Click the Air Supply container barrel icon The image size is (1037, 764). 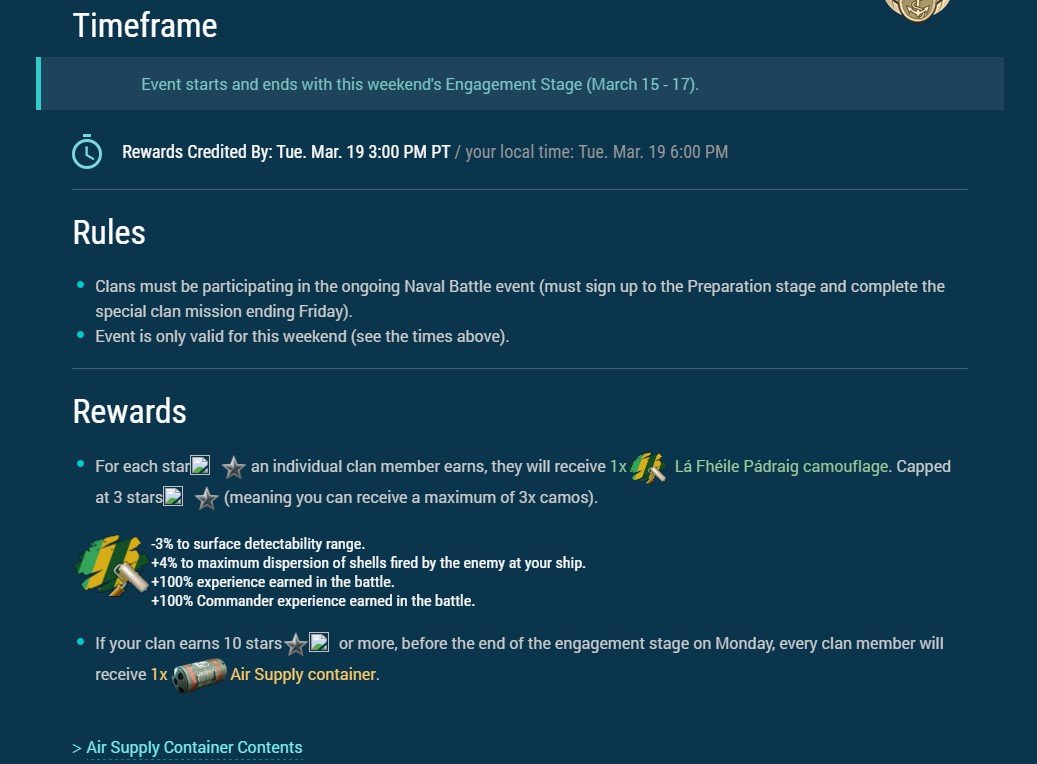click(199, 675)
